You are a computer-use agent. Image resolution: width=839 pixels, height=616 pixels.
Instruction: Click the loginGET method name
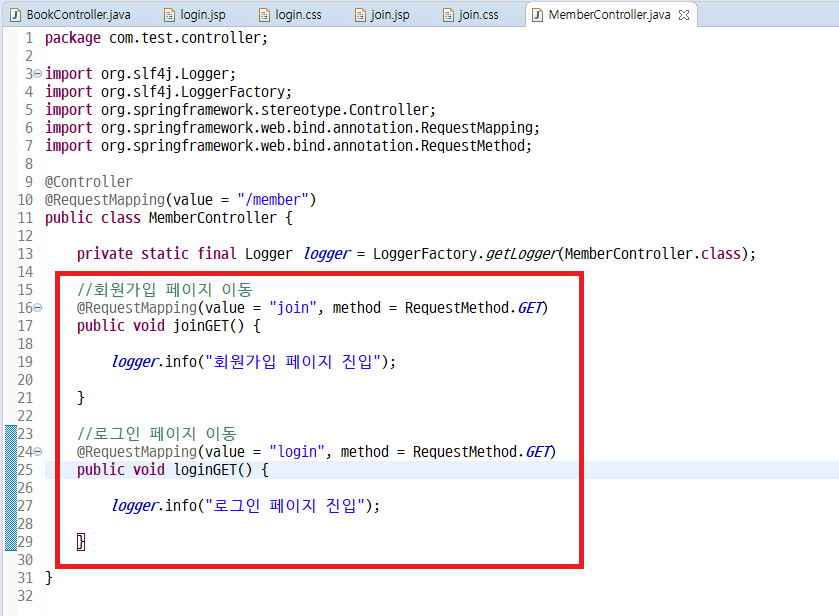pyautogui.click(x=205, y=469)
